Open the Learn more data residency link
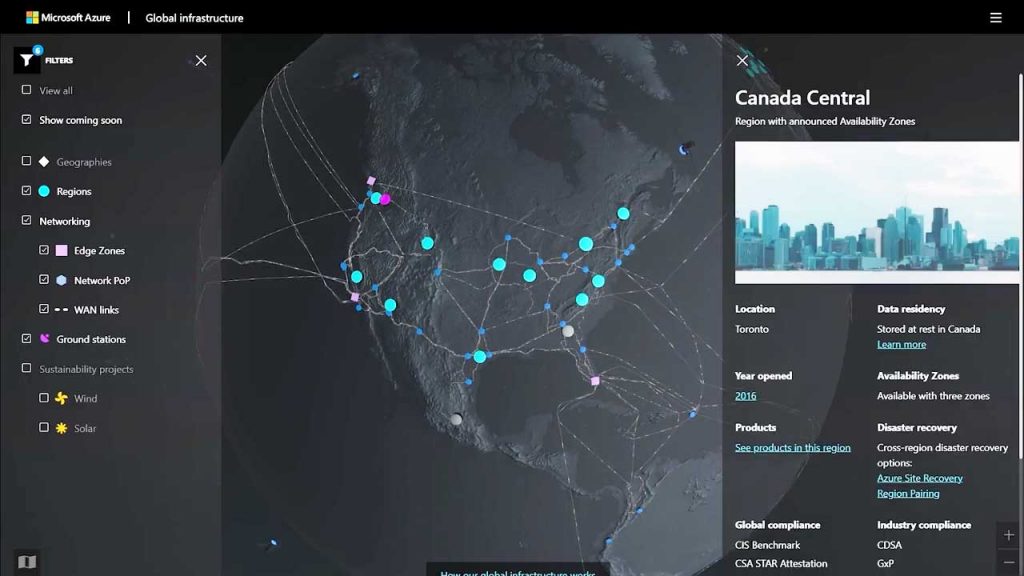Viewport: 1024px width, 576px height. coord(901,344)
